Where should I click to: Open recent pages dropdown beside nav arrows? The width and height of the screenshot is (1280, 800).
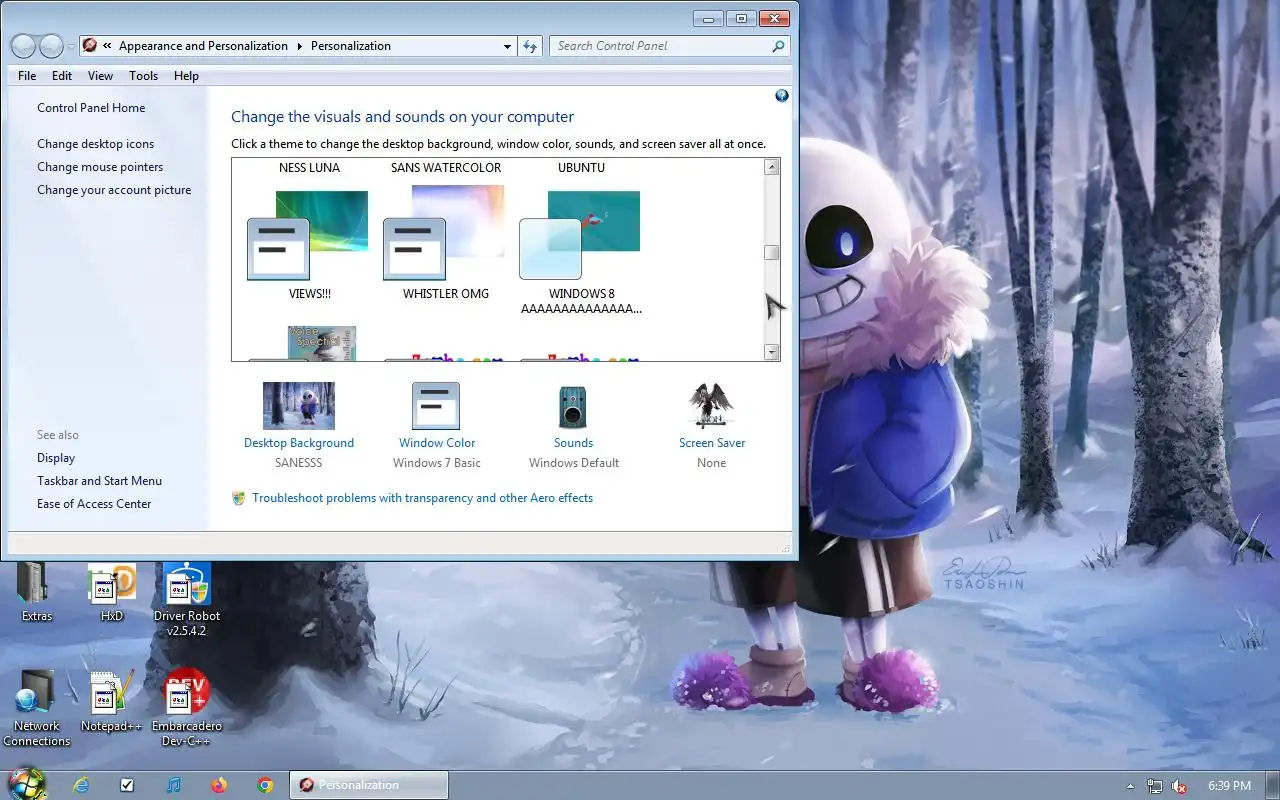(x=71, y=47)
